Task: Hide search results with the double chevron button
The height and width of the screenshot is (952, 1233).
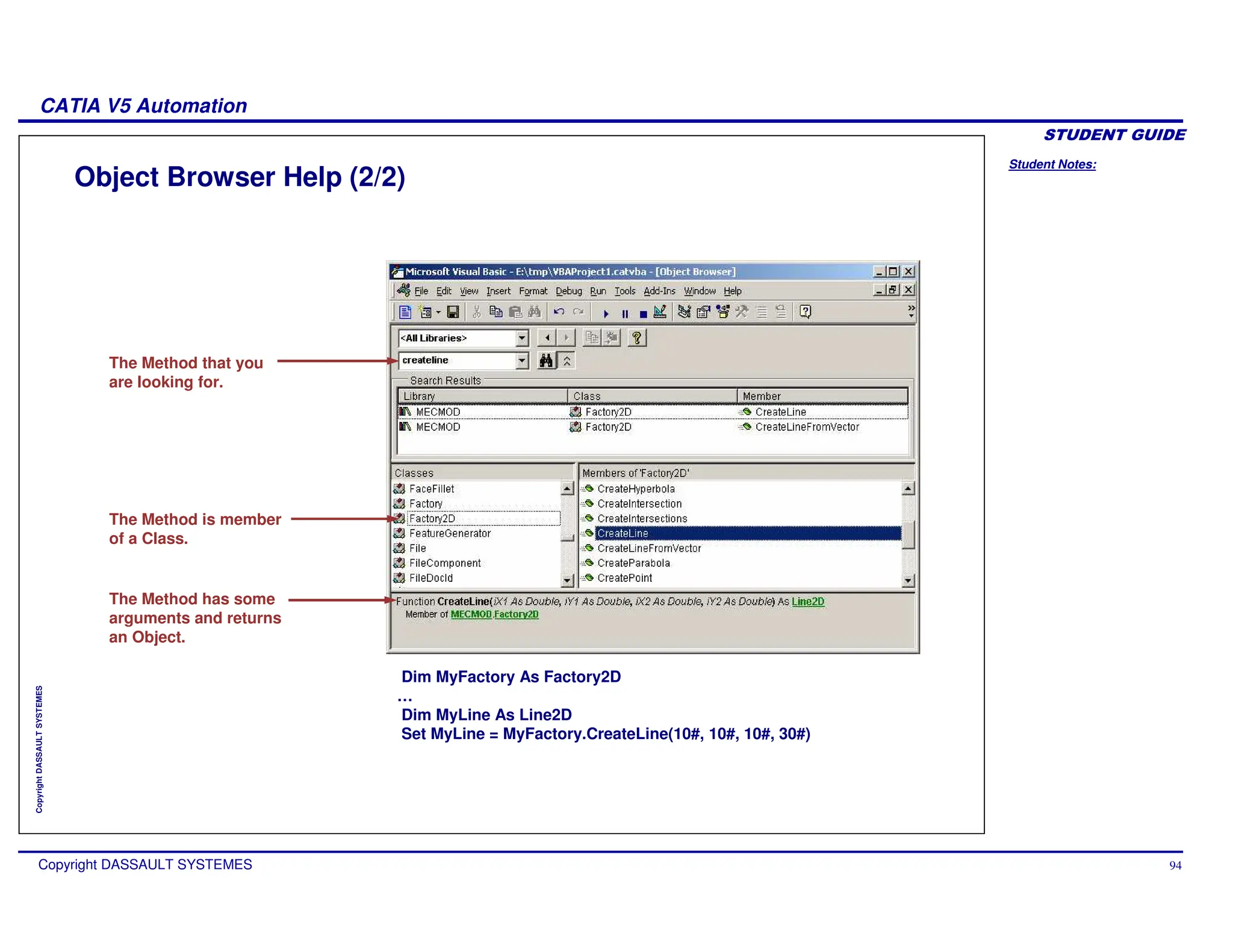Action: coord(567,360)
